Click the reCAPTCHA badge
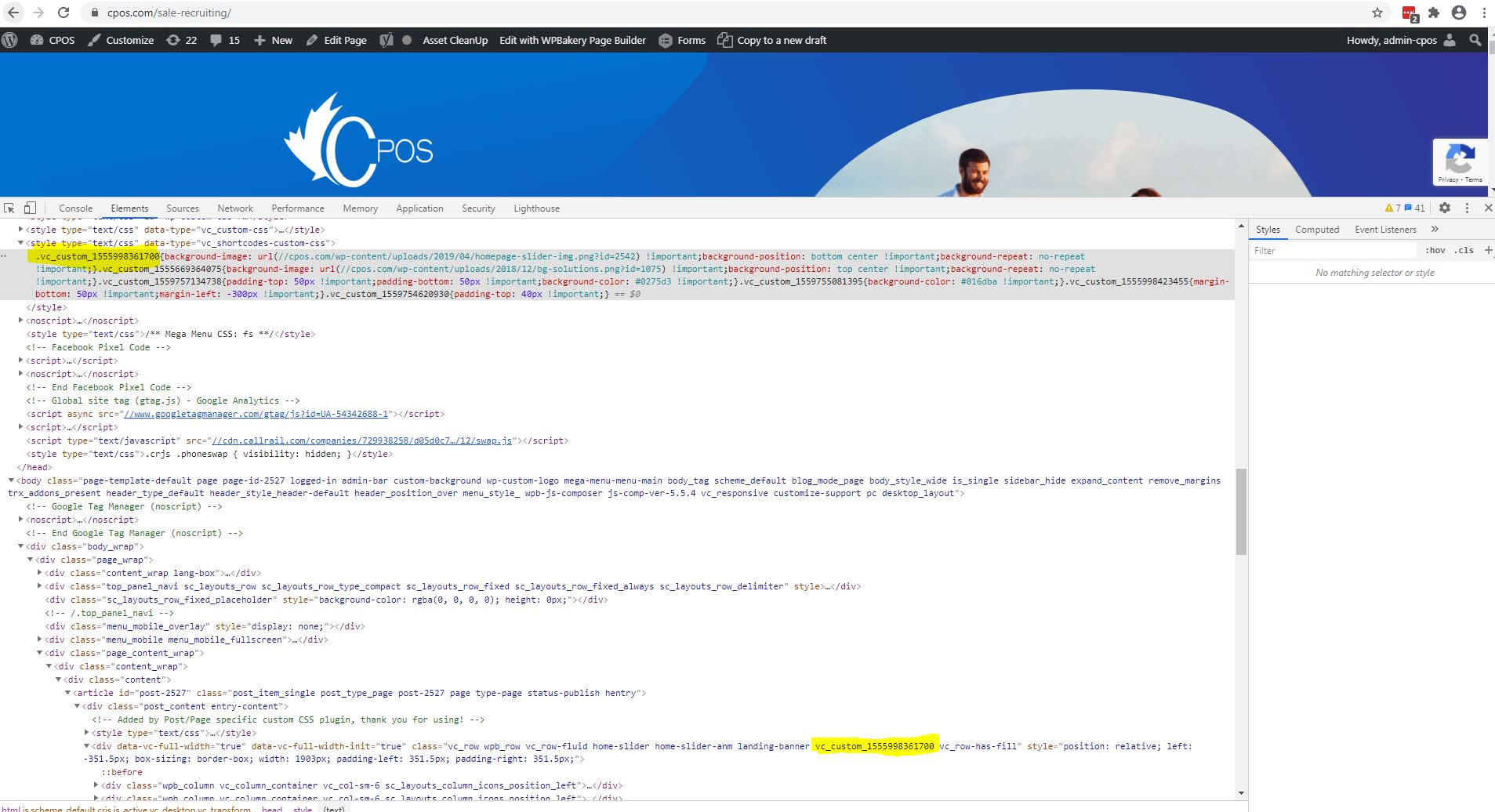 tap(1460, 162)
